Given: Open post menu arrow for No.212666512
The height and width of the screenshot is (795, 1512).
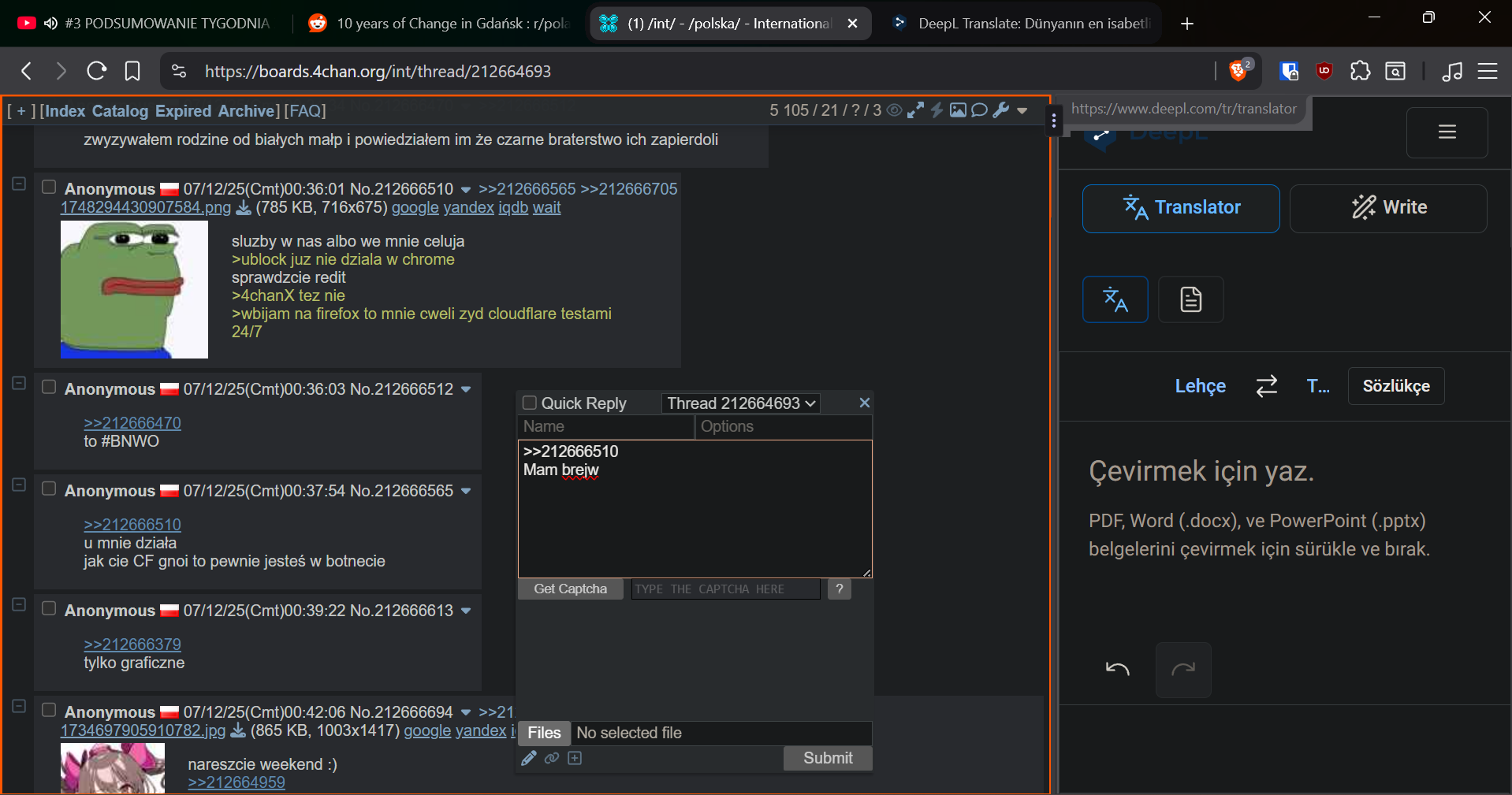Looking at the screenshot, I should pos(465,390).
